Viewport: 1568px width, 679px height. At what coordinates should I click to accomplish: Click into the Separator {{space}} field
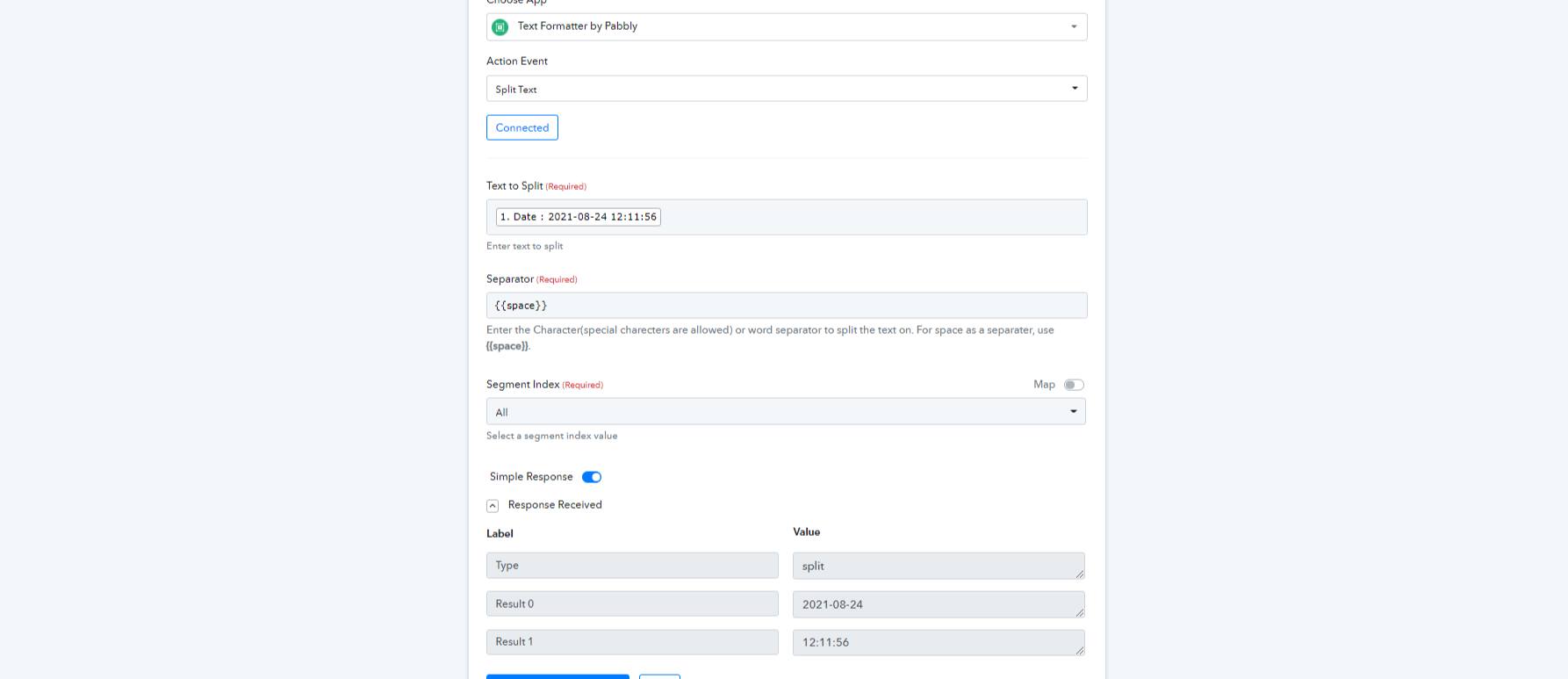point(787,306)
